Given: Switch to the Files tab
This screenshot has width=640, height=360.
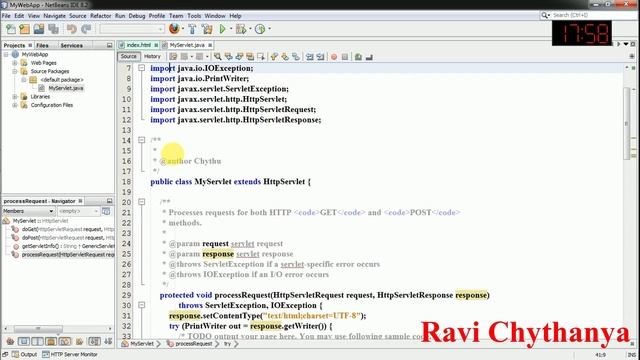Looking at the screenshot, I should tap(42, 45).
